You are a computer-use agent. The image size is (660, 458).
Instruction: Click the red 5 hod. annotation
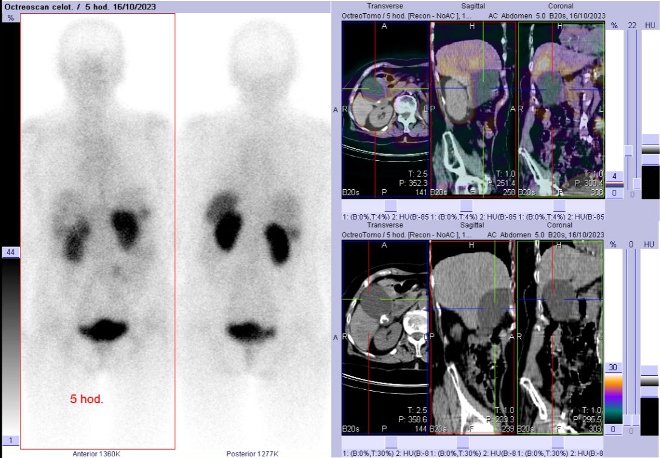coord(86,399)
